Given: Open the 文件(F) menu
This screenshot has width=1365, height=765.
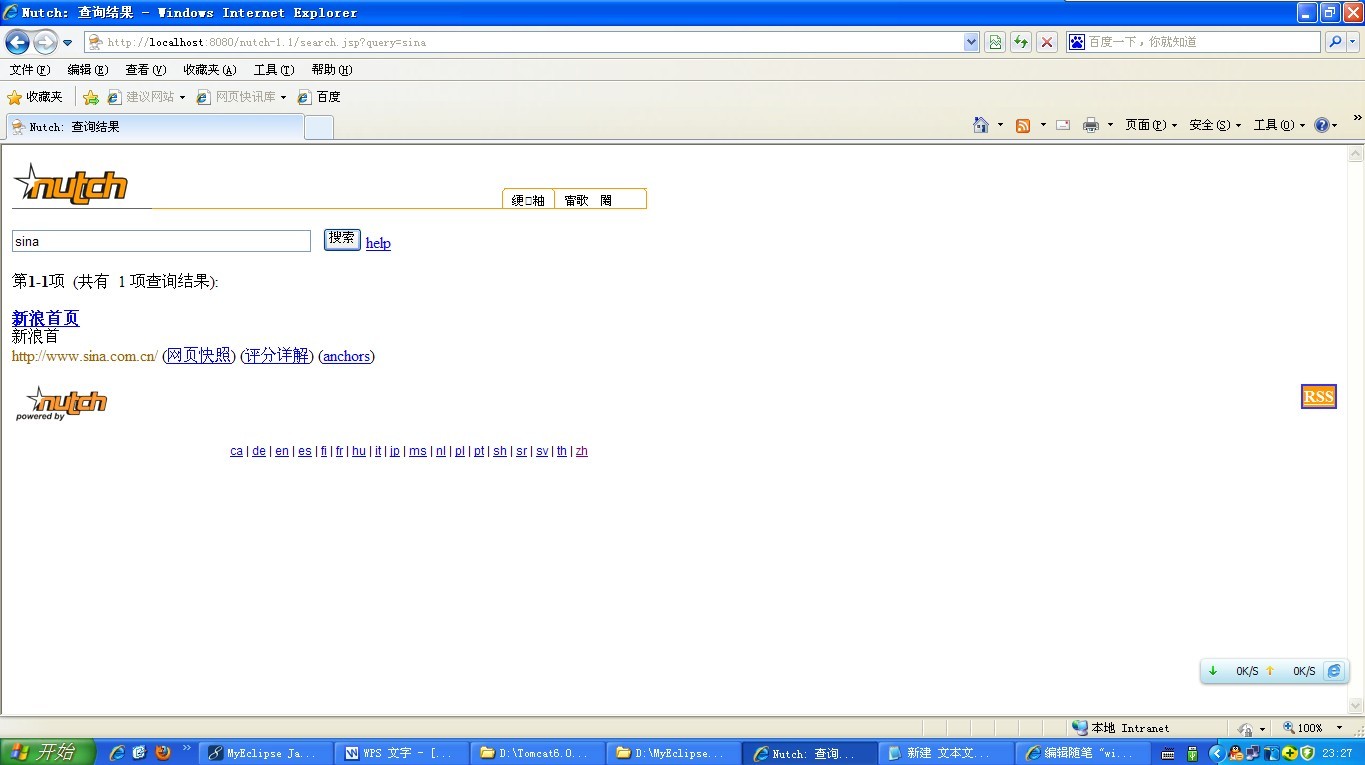Looking at the screenshot, I should pyautogui.click(x=30, y=70).
